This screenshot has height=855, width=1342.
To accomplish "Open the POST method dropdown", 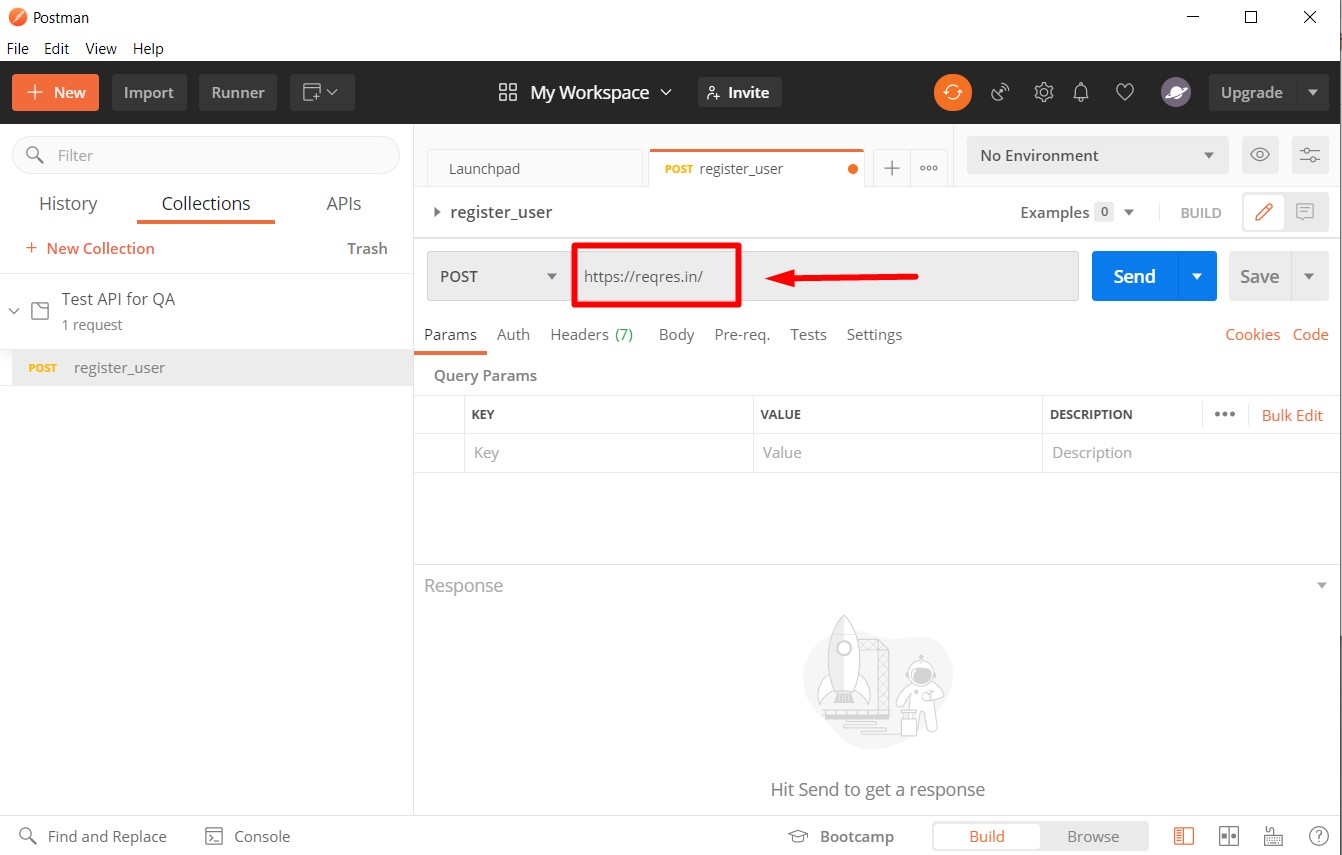I will (x=497, y=276).
